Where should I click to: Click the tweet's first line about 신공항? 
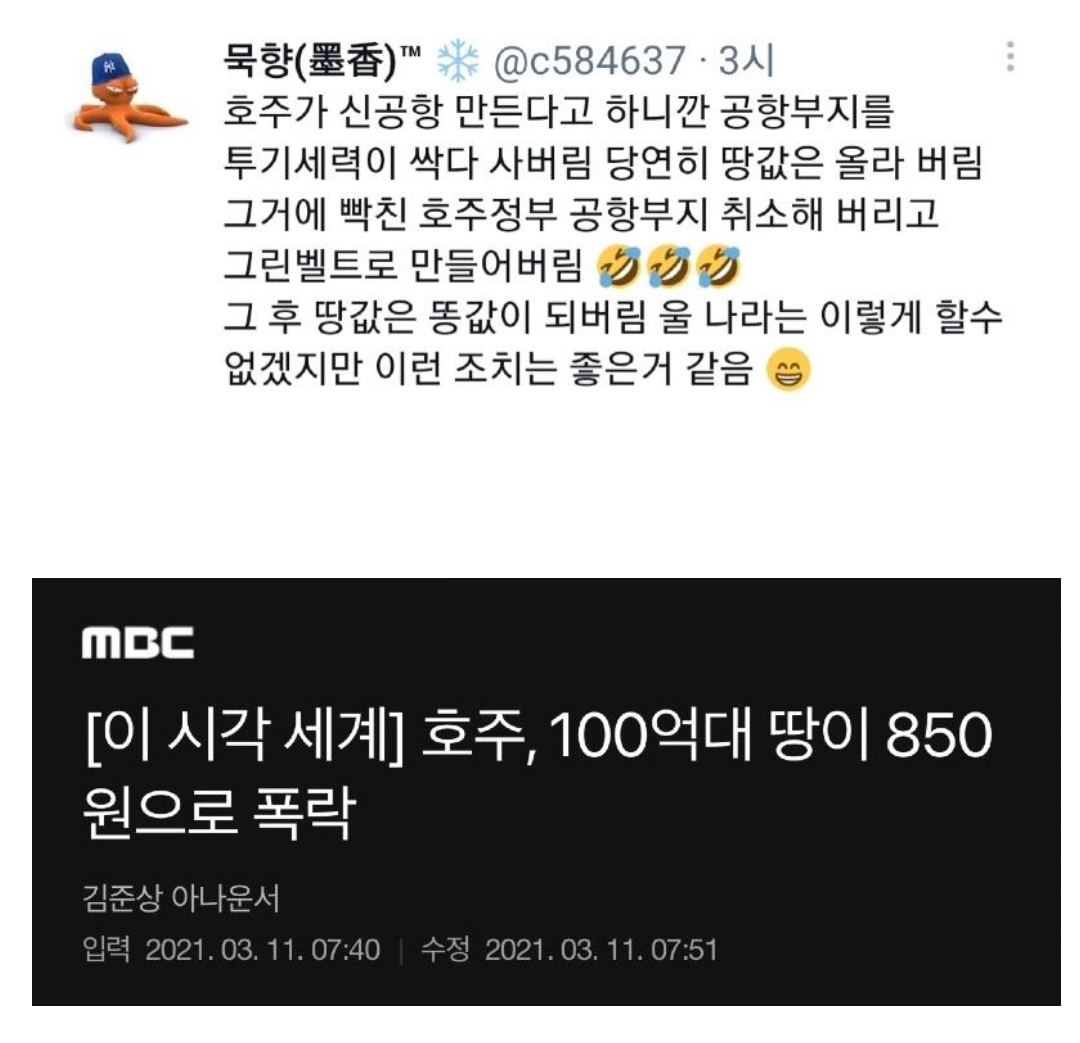click(x=559, y=112)
